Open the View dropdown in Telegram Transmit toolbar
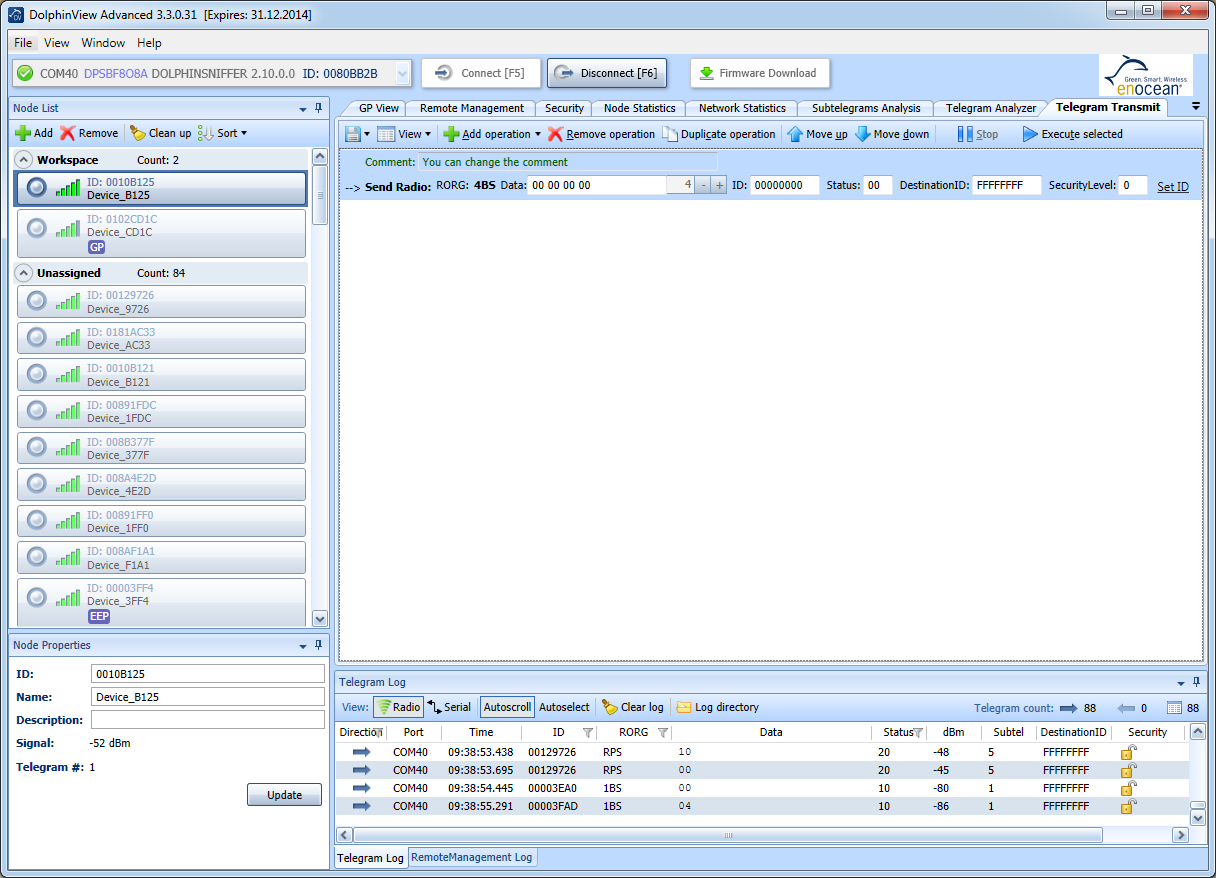The image size is (1216, 878). 404,134
